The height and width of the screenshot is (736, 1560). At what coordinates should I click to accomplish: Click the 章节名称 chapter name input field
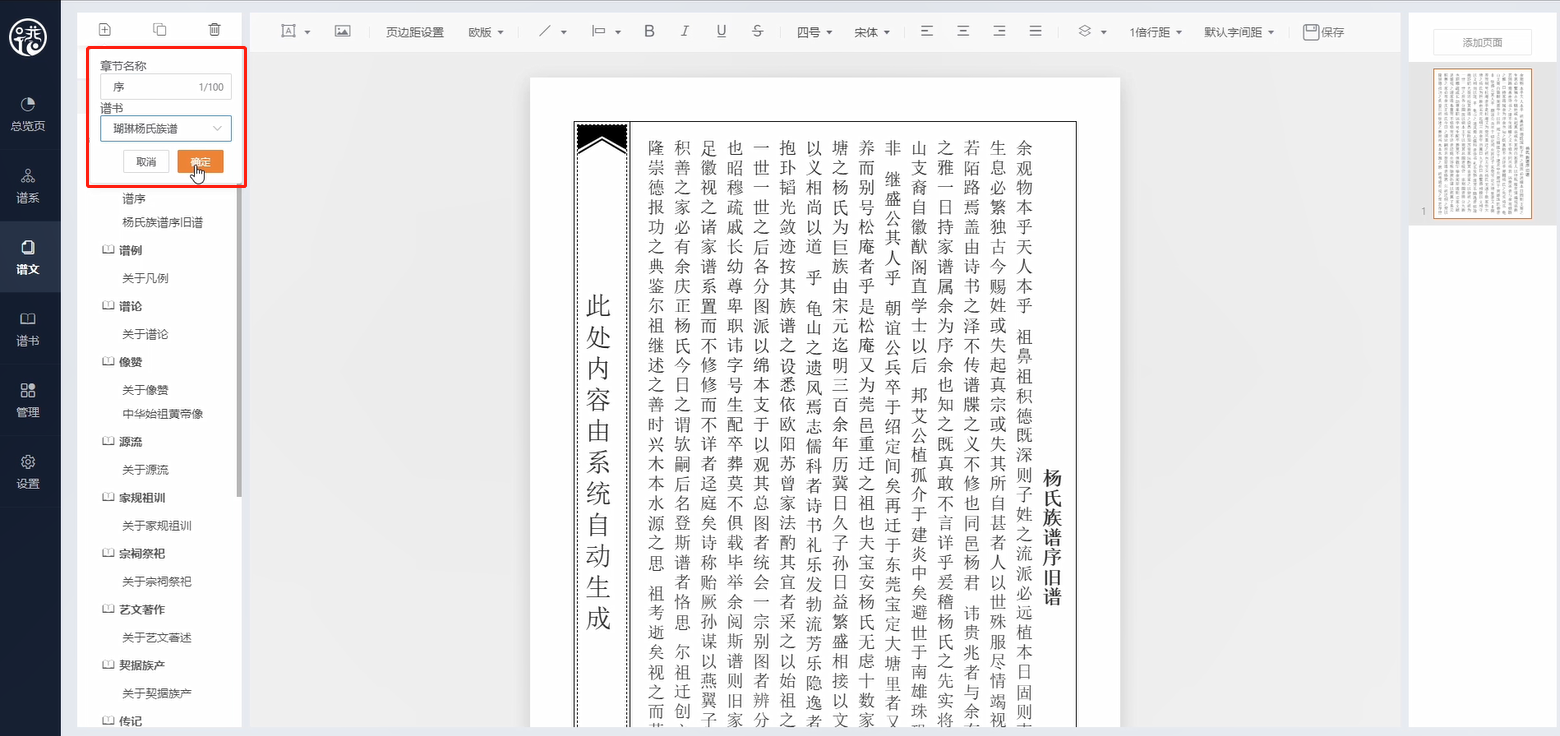point(165,87)
